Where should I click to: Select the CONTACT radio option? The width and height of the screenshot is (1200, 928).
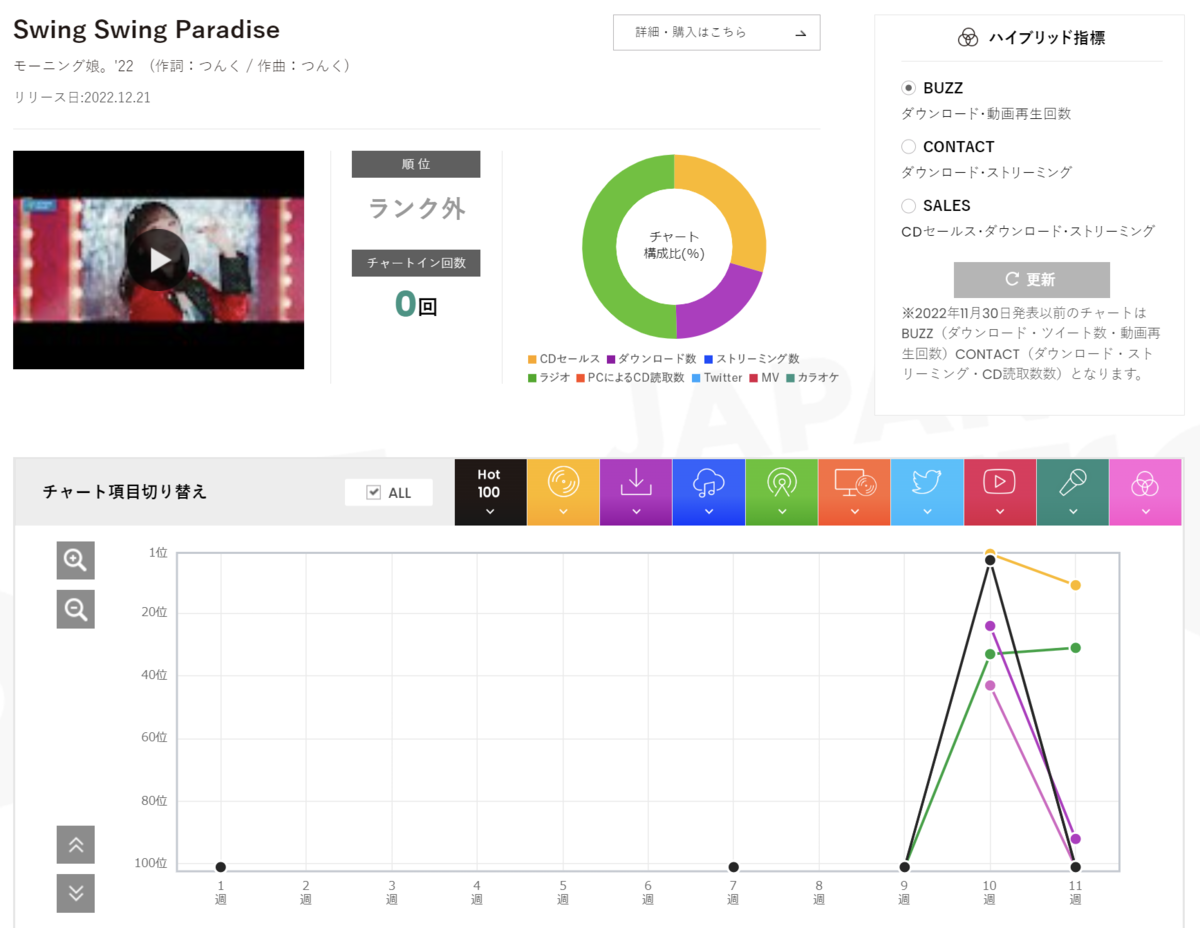(909, 147)
